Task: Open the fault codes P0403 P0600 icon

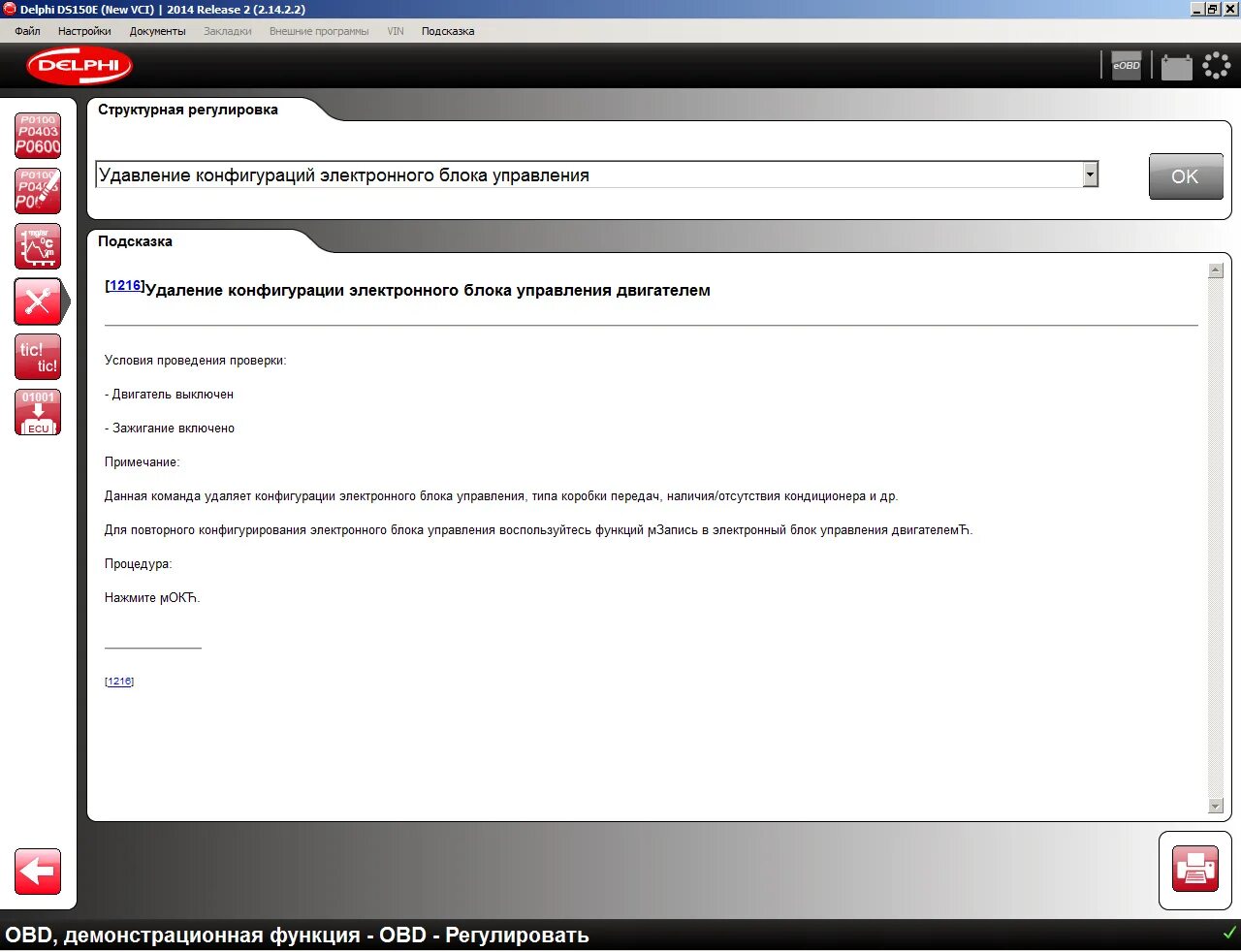Action: (38, 136)
